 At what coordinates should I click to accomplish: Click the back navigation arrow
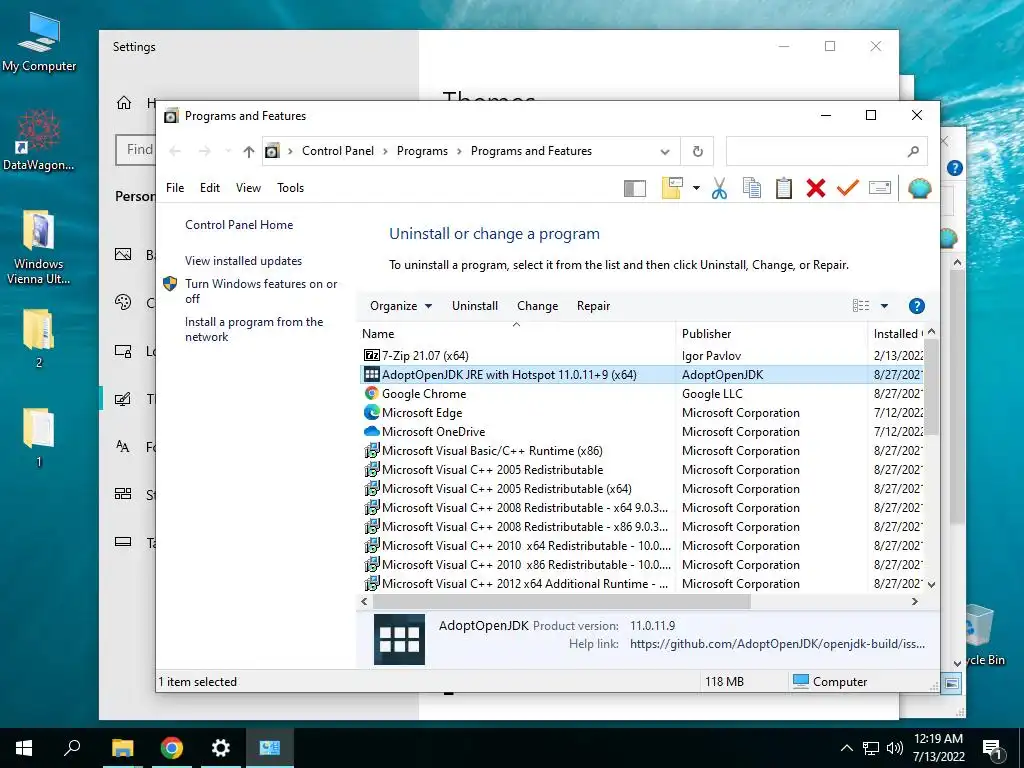point(175,152)
